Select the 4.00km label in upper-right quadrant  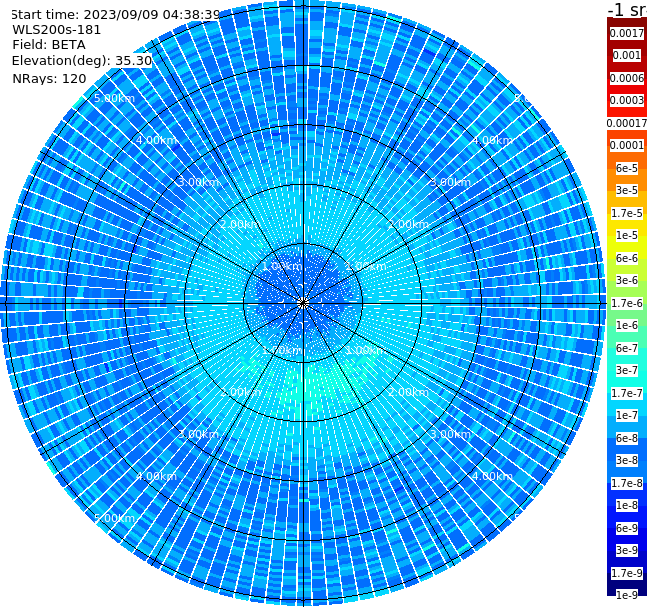point(492,140)
